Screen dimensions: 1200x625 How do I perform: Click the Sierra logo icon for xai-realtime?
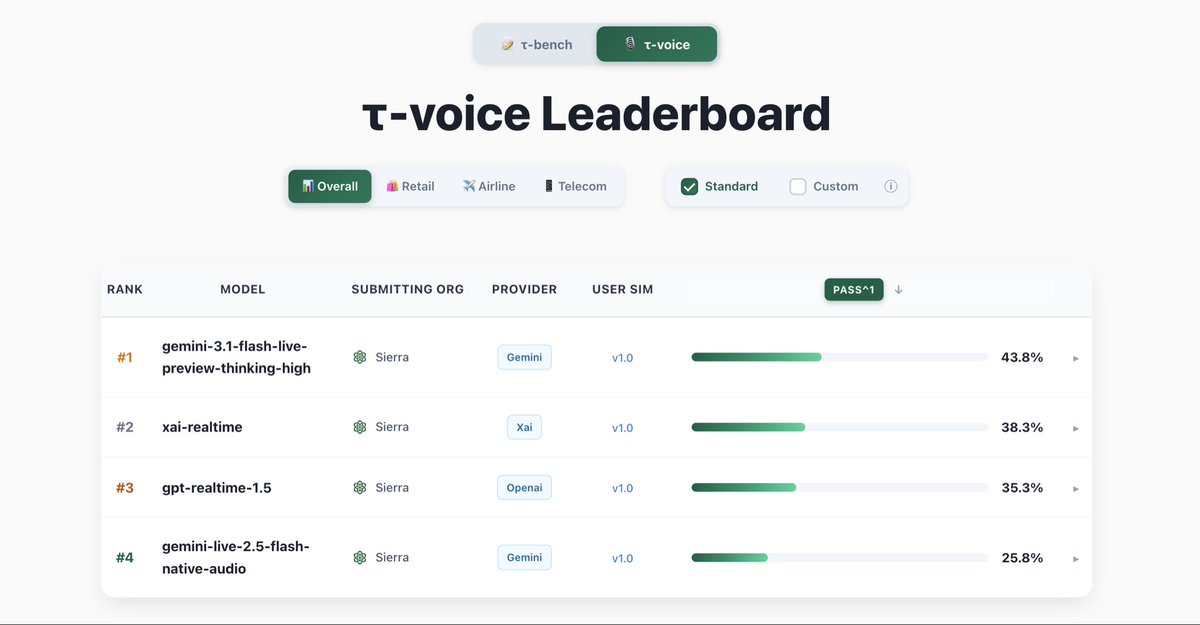pos(360,427)
